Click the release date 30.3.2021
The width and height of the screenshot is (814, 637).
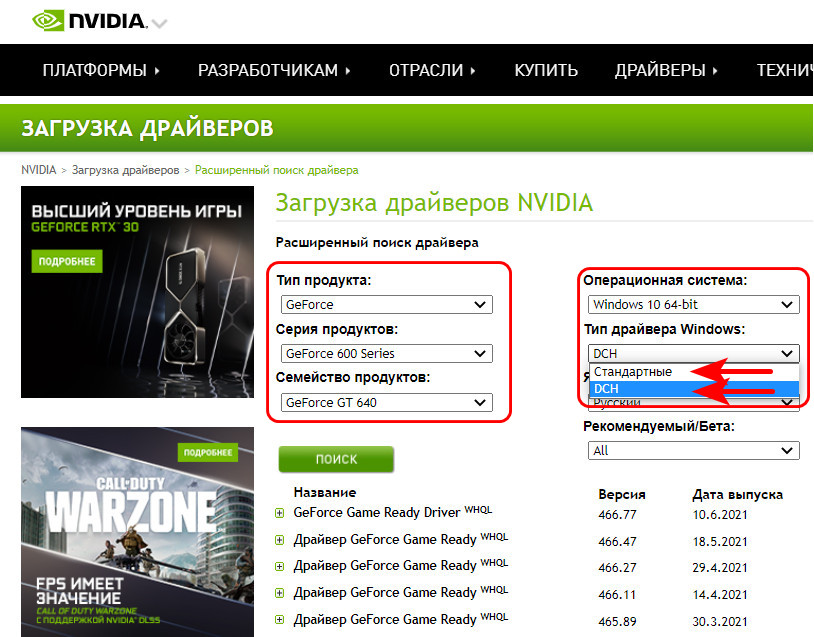pyautogui.click(x=720, y=621)
